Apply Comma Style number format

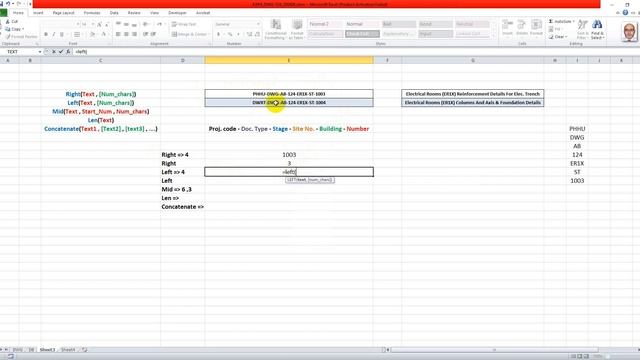point(238,34)
